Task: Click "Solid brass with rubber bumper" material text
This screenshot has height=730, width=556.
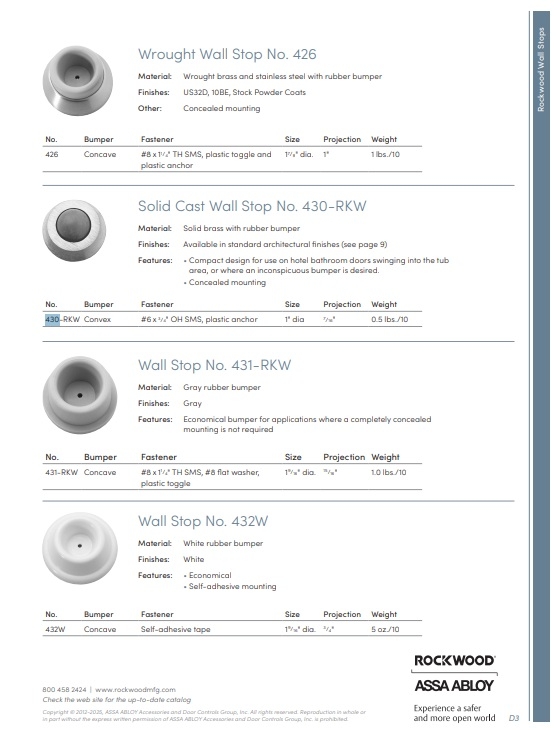Action: 241,229
